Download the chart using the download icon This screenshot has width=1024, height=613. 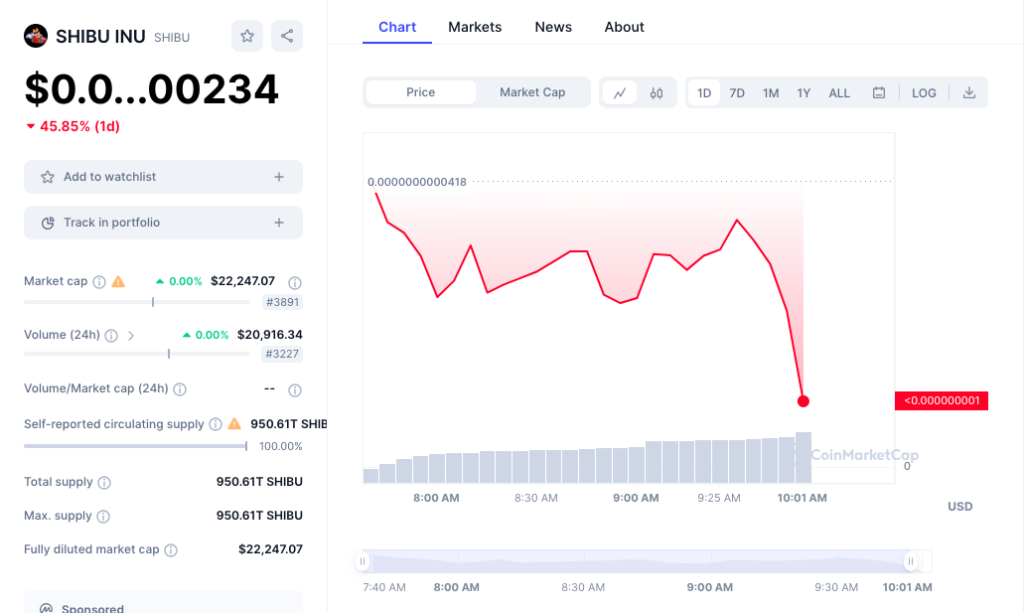[x=969, y=92]
